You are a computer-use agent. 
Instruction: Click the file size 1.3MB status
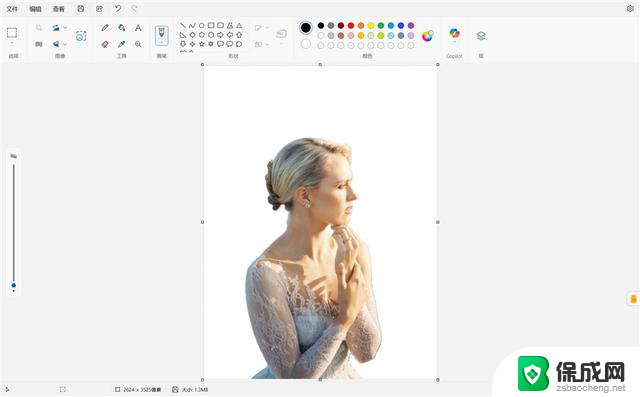pyautogui.click(x=195, y=390)
